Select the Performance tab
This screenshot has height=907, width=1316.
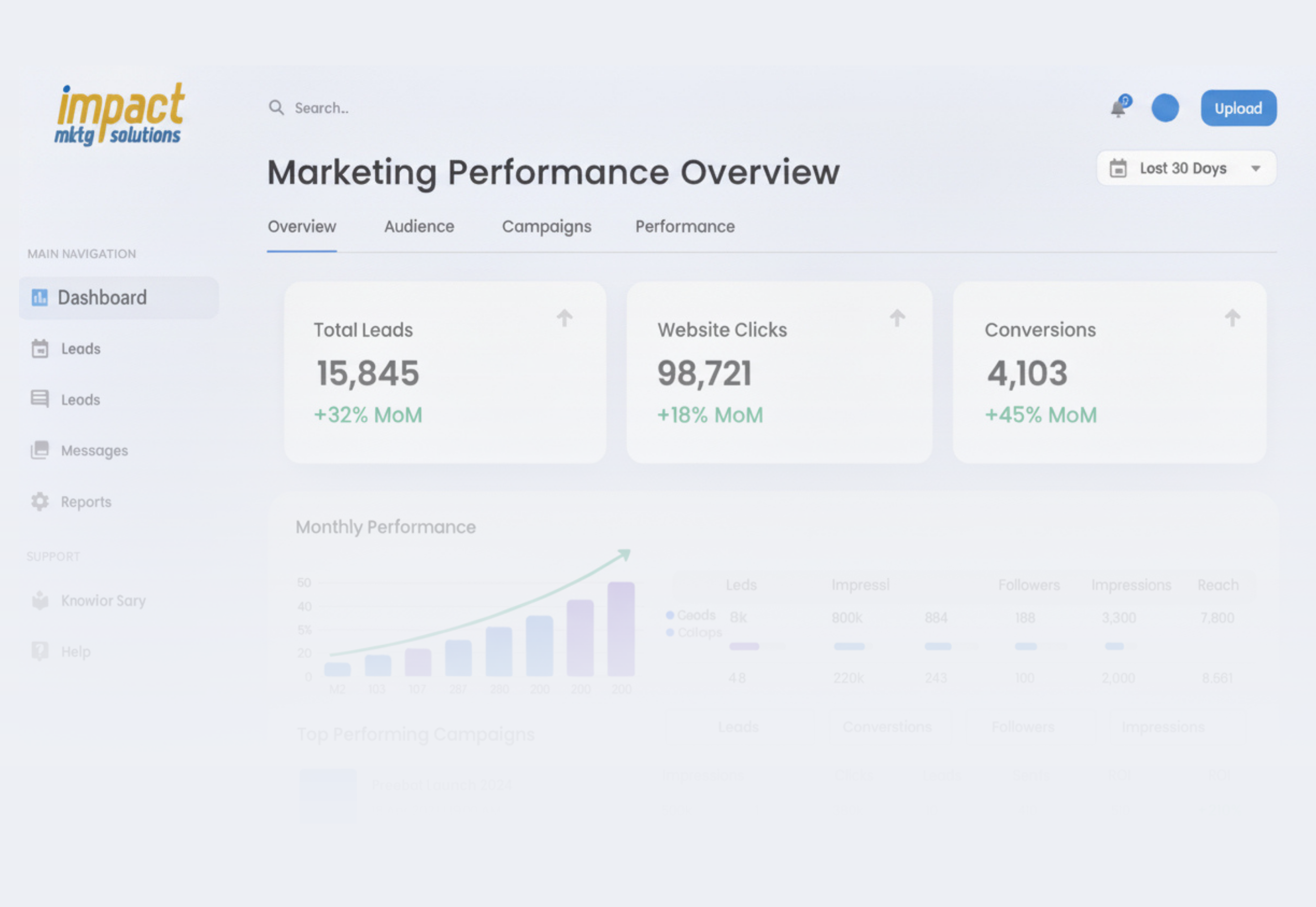(684, 227)
